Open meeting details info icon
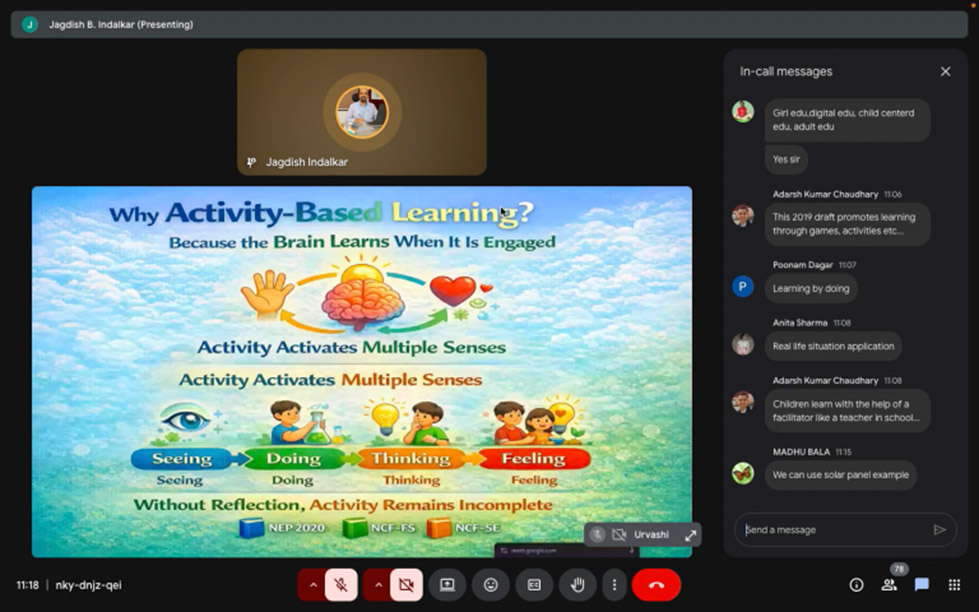The height and width of the screenshot is (612, 979). [856, 585]
